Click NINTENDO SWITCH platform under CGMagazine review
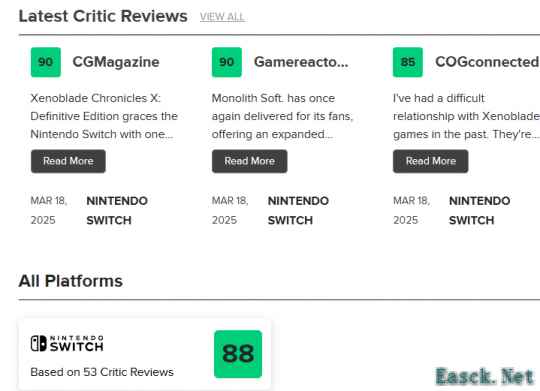Image resolution: width=540 pixels, height=391 pixels. point(117,210)
